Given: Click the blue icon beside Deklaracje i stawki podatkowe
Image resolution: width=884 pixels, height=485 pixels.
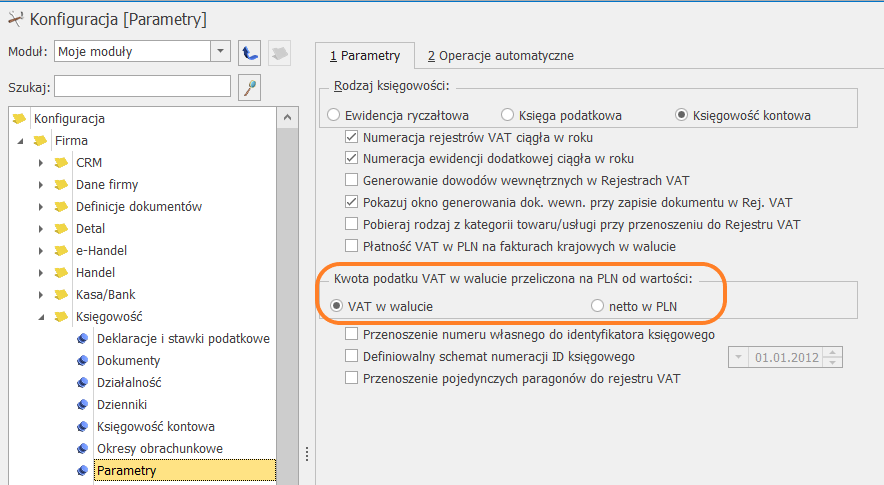Looking at the screenshot, I should [82, 338].
